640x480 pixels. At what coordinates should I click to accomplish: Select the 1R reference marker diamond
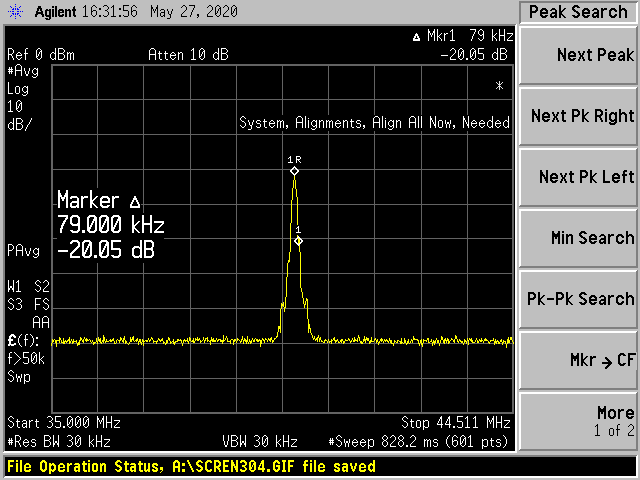(294, 172)
